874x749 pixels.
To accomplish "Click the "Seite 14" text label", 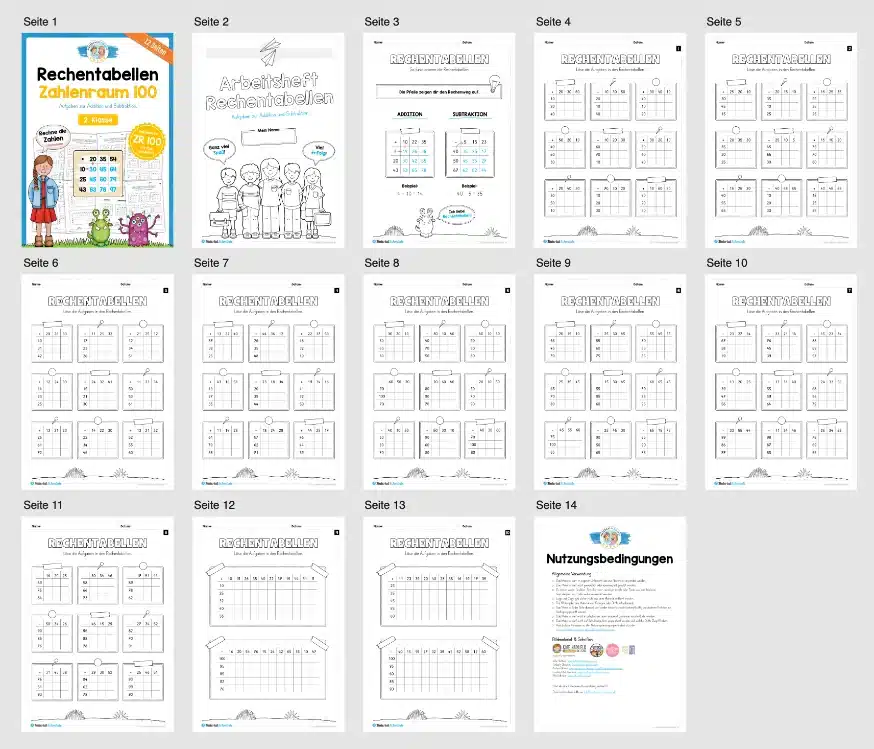I will click(x=557, y=505).
